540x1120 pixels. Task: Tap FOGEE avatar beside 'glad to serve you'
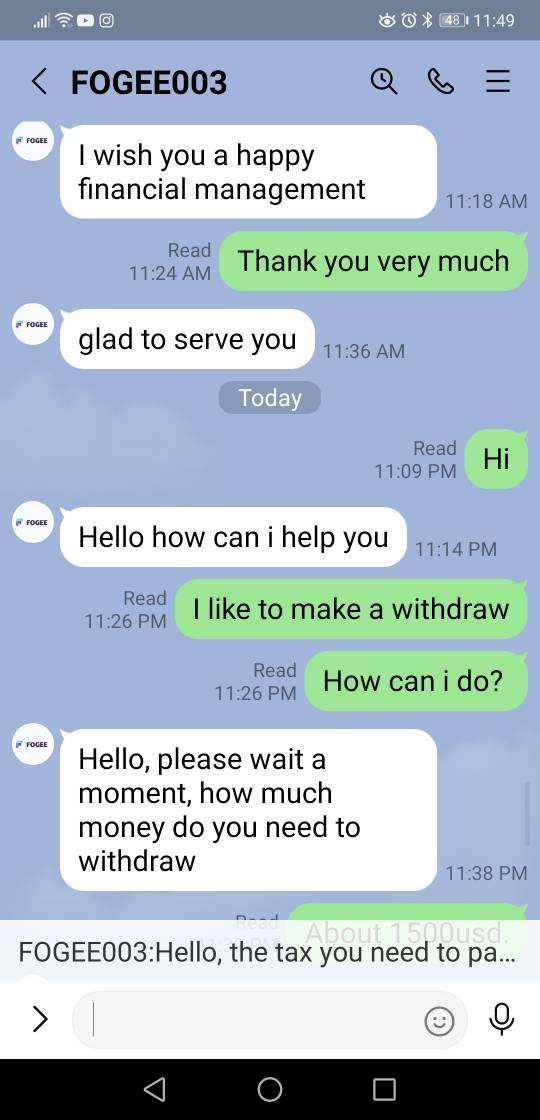33,324
